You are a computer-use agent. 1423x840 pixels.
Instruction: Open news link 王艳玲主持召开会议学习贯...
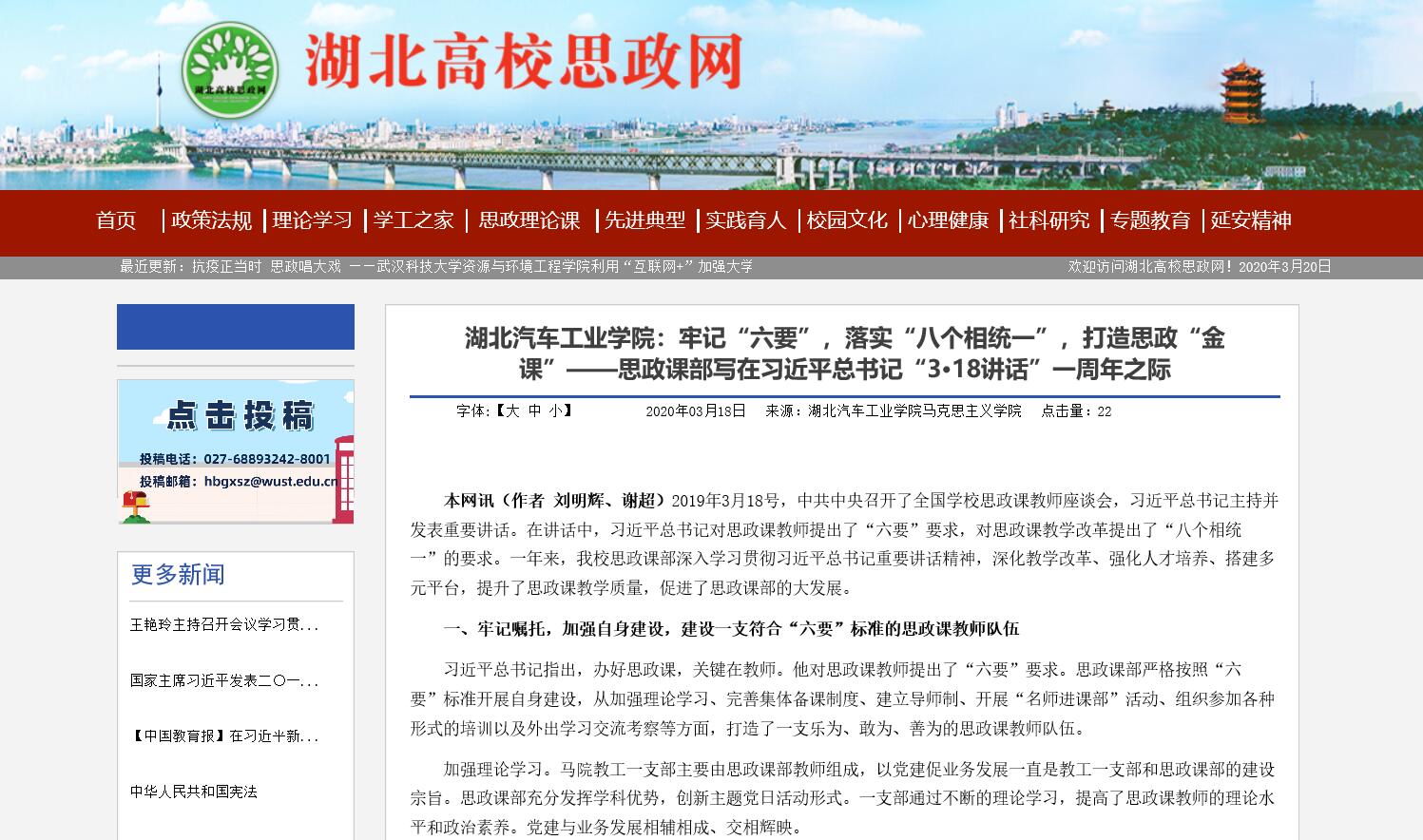click(x=224, y=625)
